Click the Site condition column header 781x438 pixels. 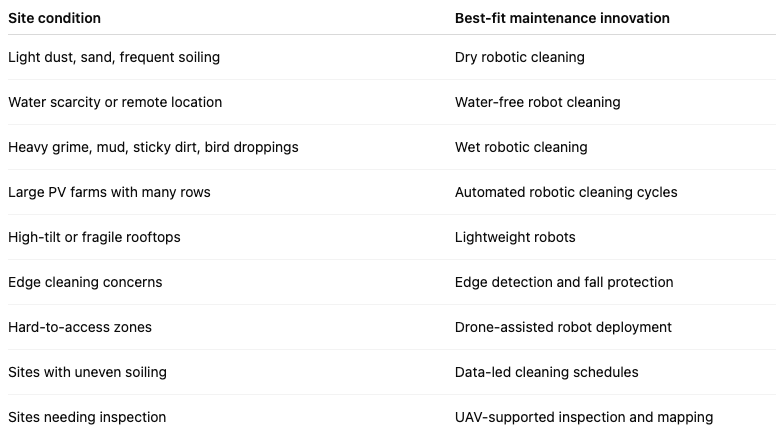click(x=54, y=18)
